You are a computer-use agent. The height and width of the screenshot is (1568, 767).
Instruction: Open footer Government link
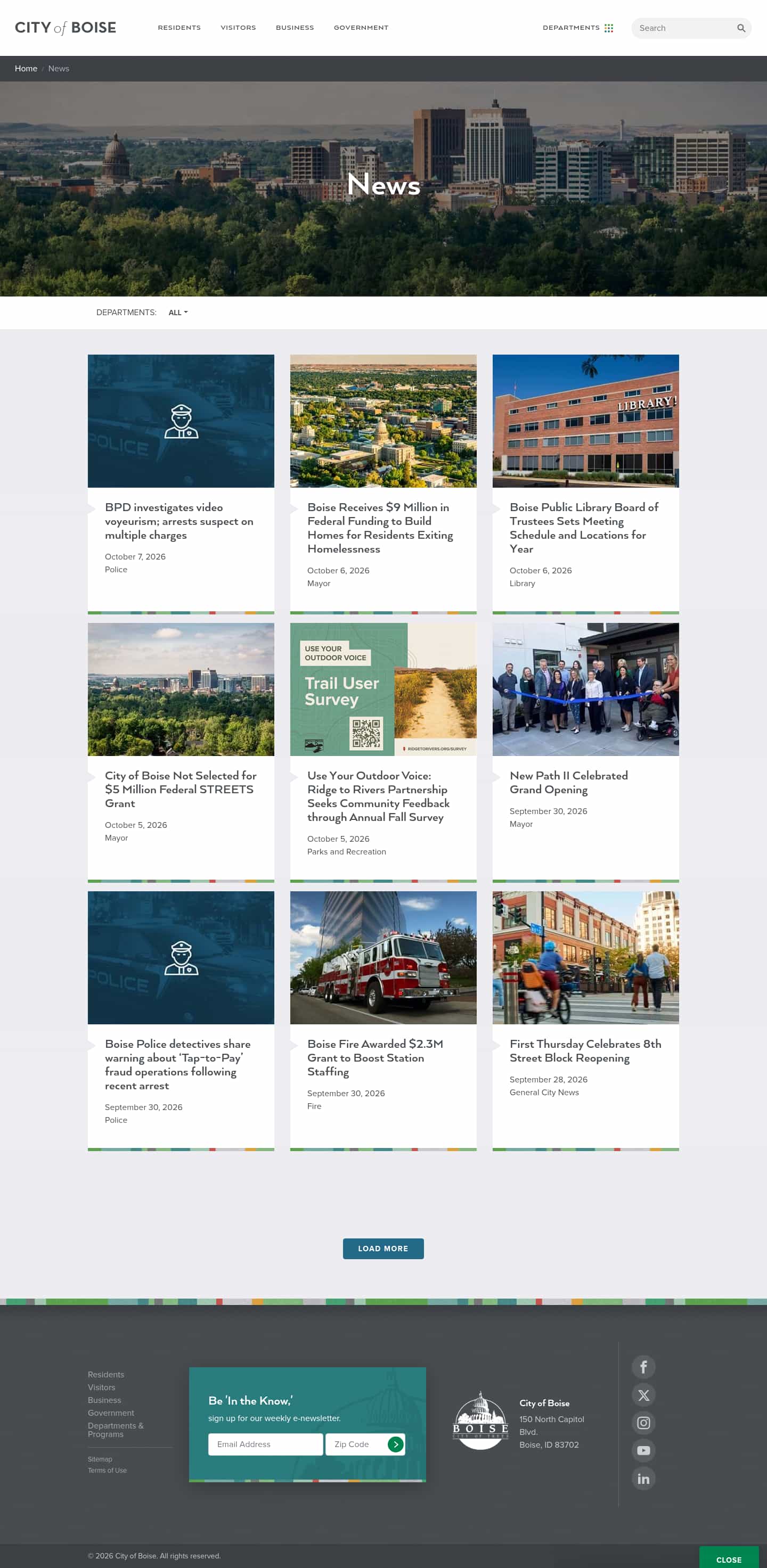tap(111, 1413)
